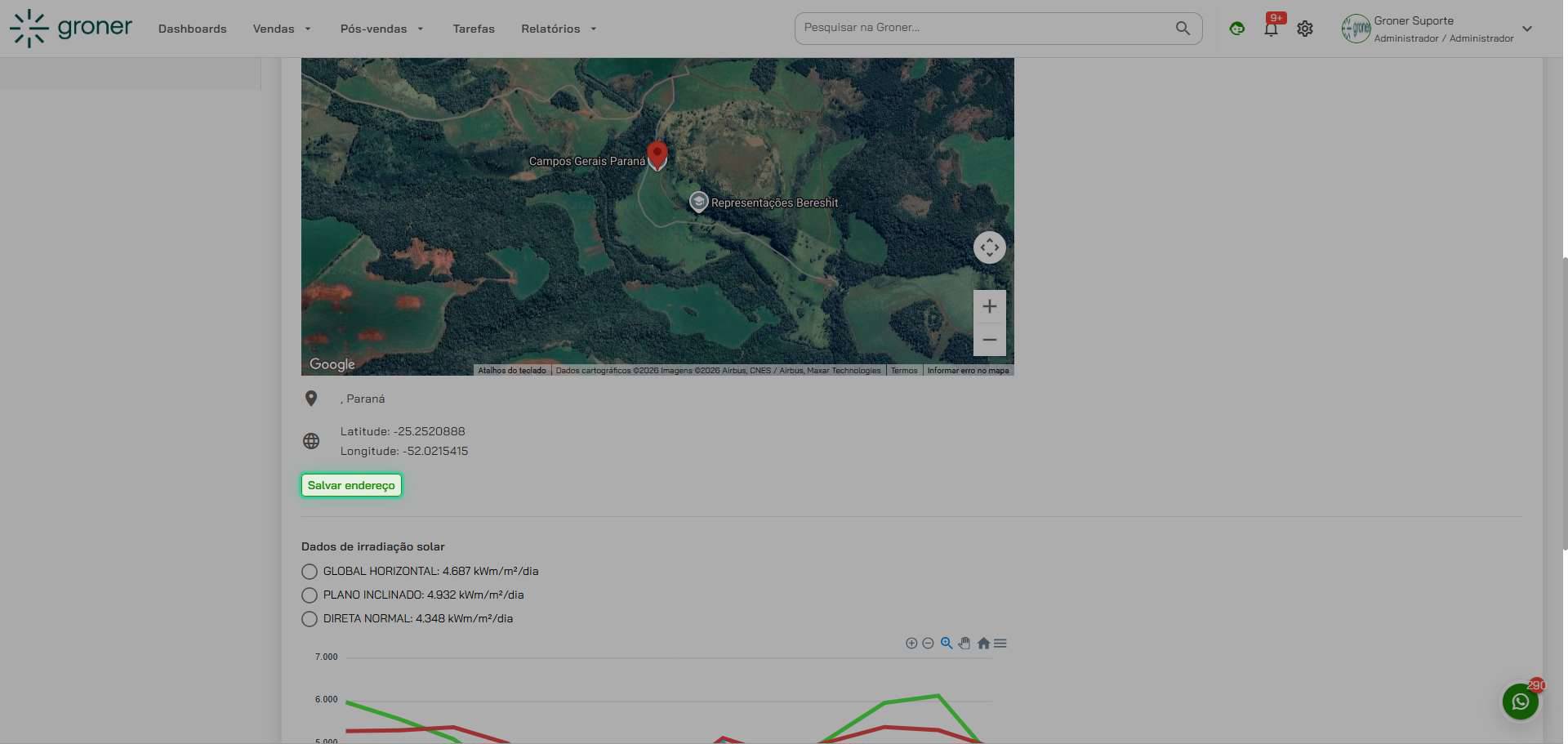This screenshot has height=744, width=1568.
Task: Click the Groner logo
Action: point(70,28)
